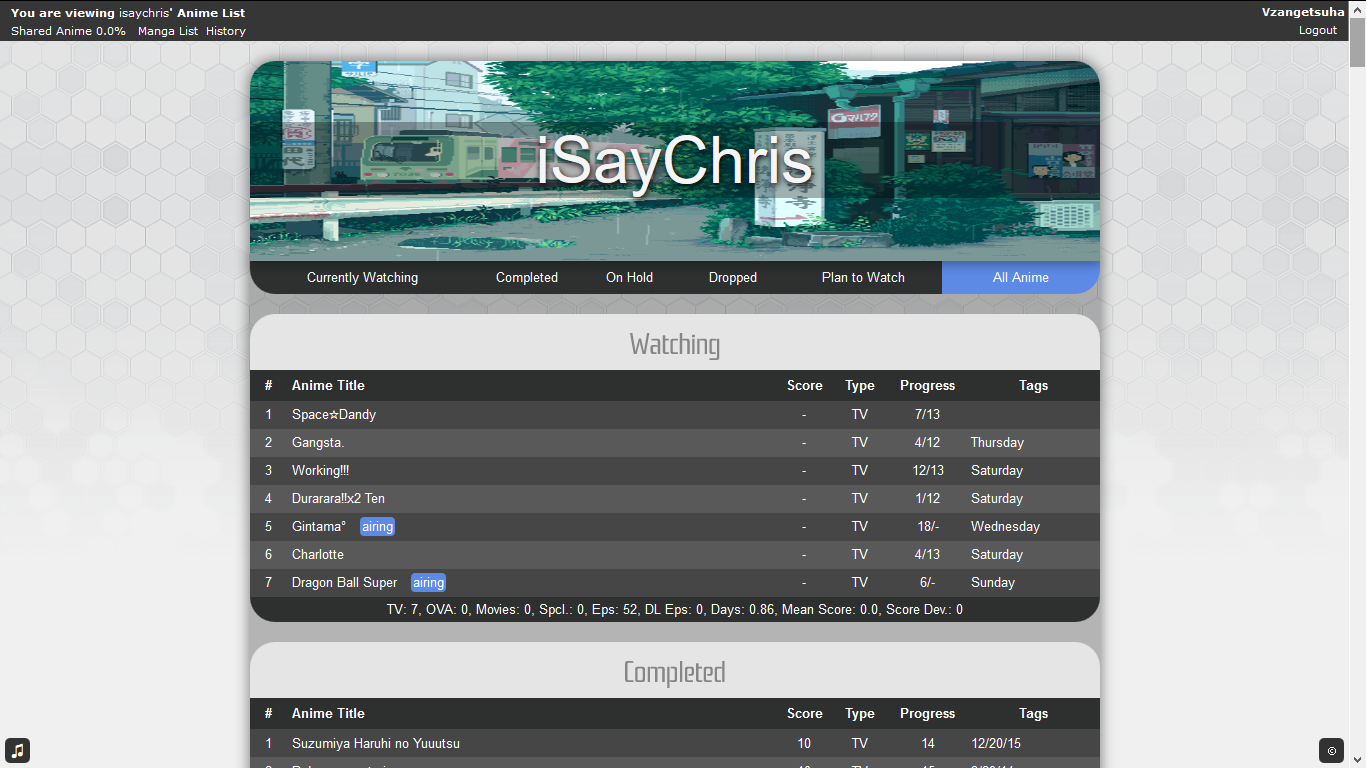Click the airing badge beside Dragon Ball Super
Viewport: 1366px width, 768px height.
click(428, 582)
